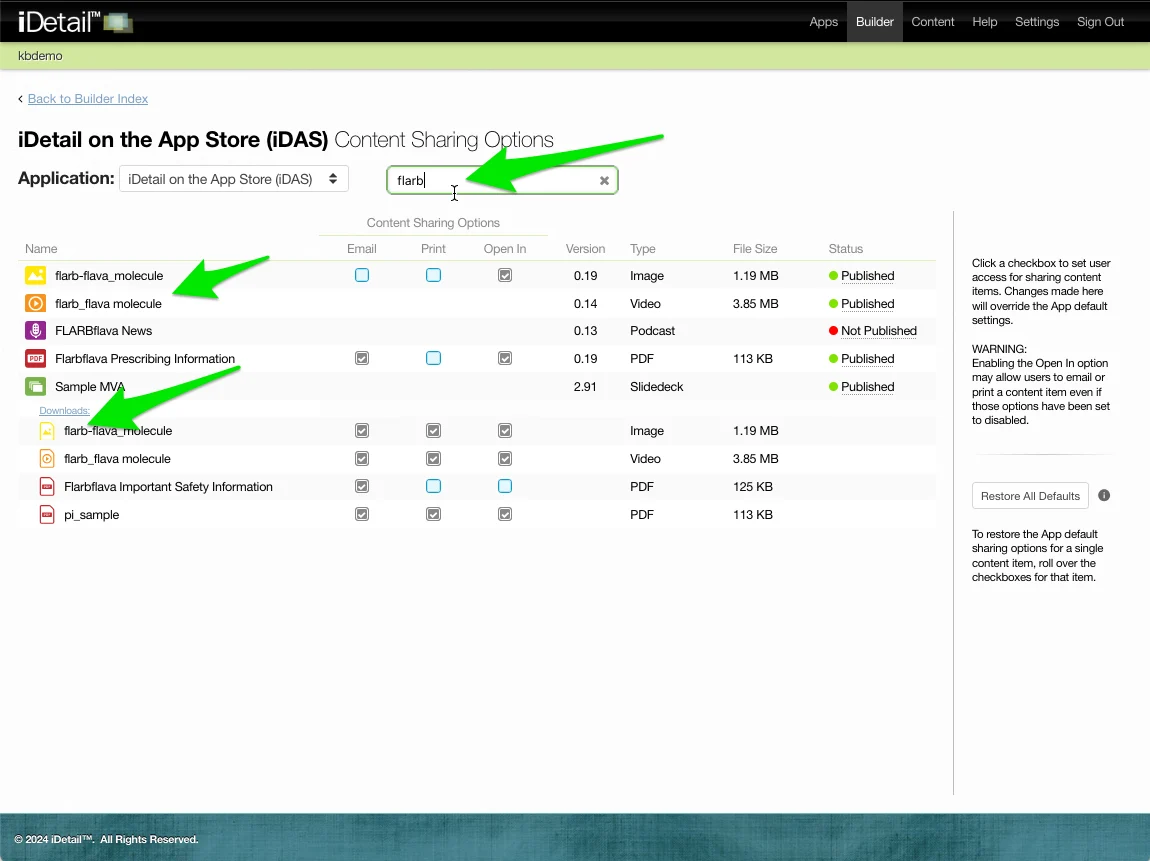The image size is (1150, 861).
Task: Click kbdemo account label
Action: (40, 56)
